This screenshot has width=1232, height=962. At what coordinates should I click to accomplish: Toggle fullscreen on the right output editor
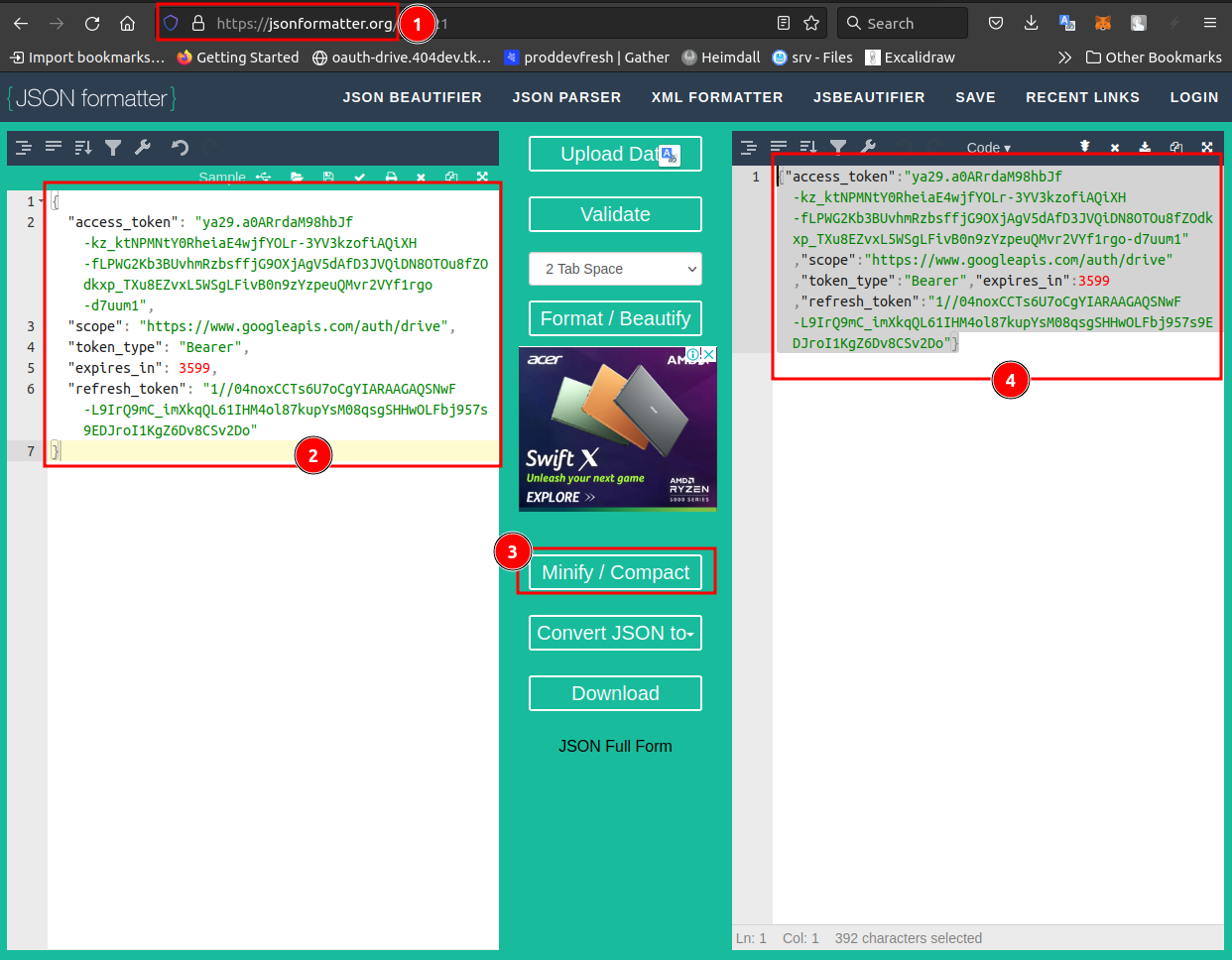(1207, 147)
